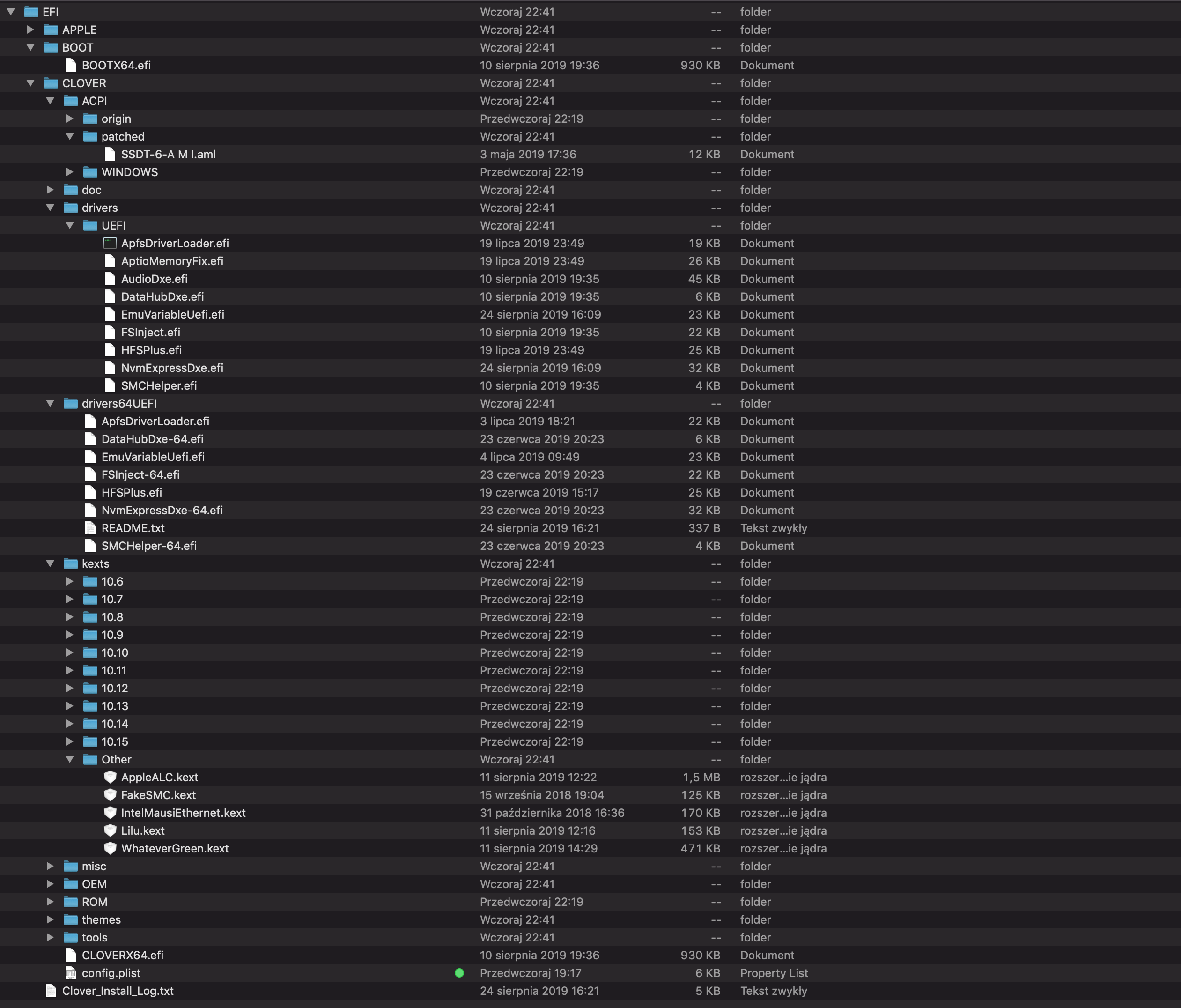Click the IntelMausiEthernet.kext icon
The height and width of the screenshot is (1008, 1181).
pyautogui.click(x=110, y=813)
